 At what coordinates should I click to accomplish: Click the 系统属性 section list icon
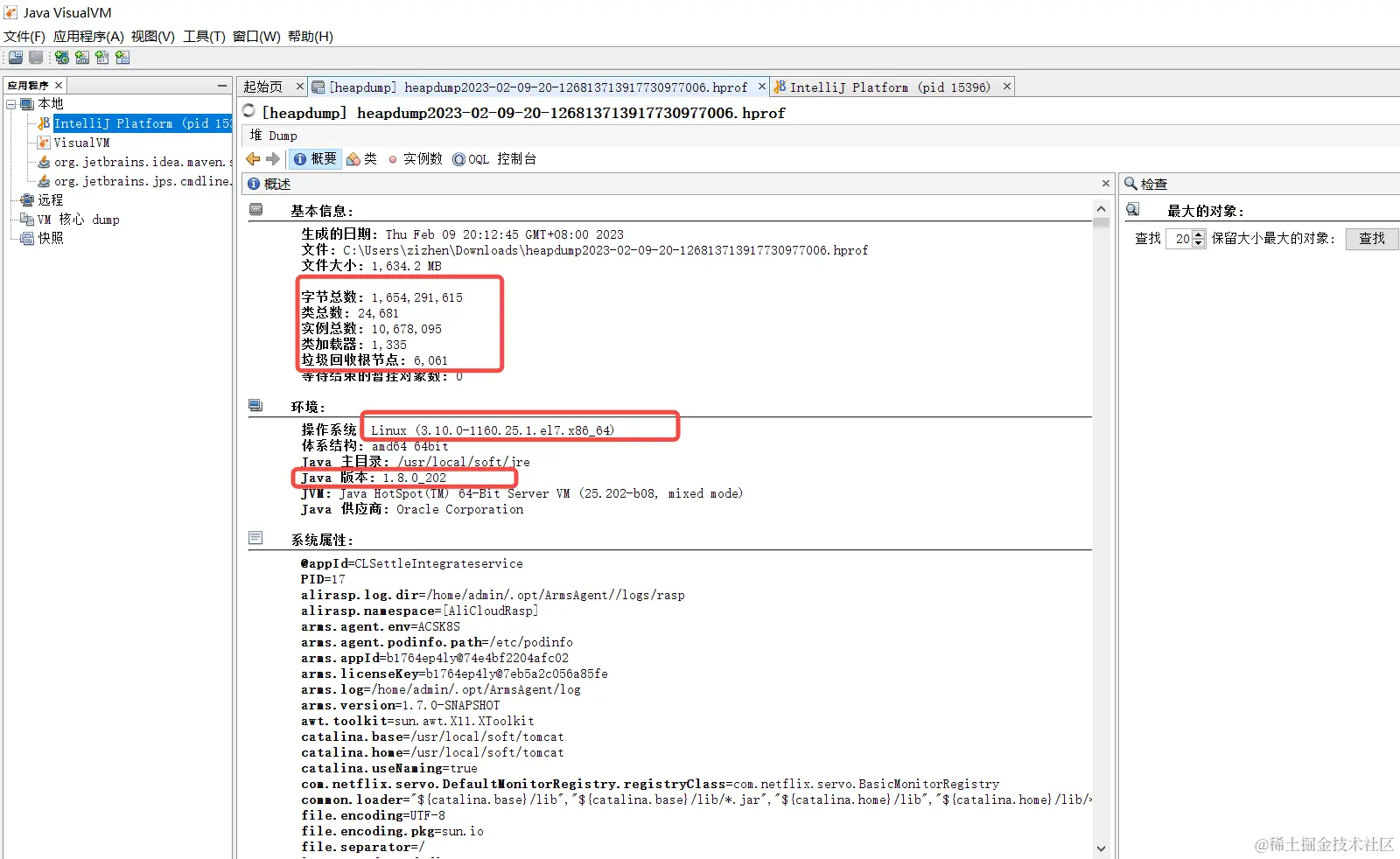pyautogui.click(x=255, y=538)
